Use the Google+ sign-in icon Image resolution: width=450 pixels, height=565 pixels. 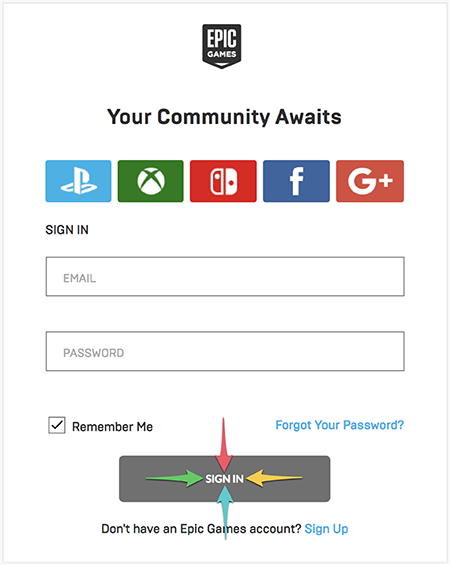click(x=370, y=181)
